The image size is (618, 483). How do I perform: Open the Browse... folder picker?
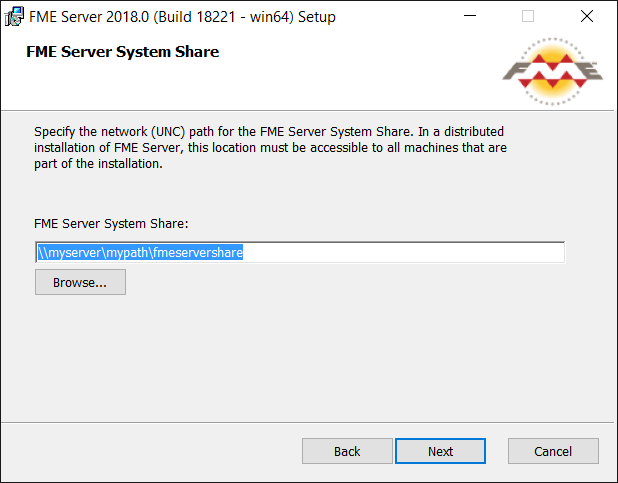pos(80,282)
